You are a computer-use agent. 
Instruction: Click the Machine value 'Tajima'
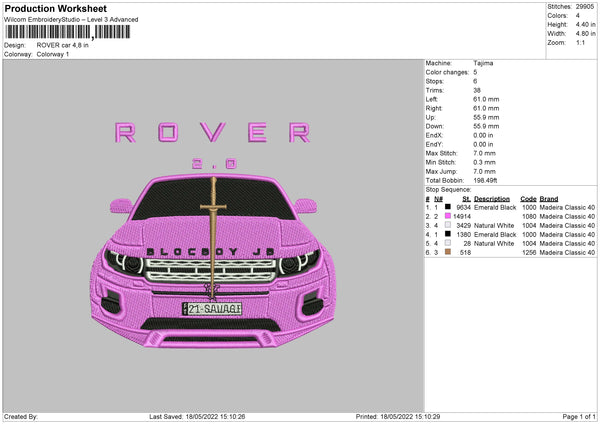[483, 63]
